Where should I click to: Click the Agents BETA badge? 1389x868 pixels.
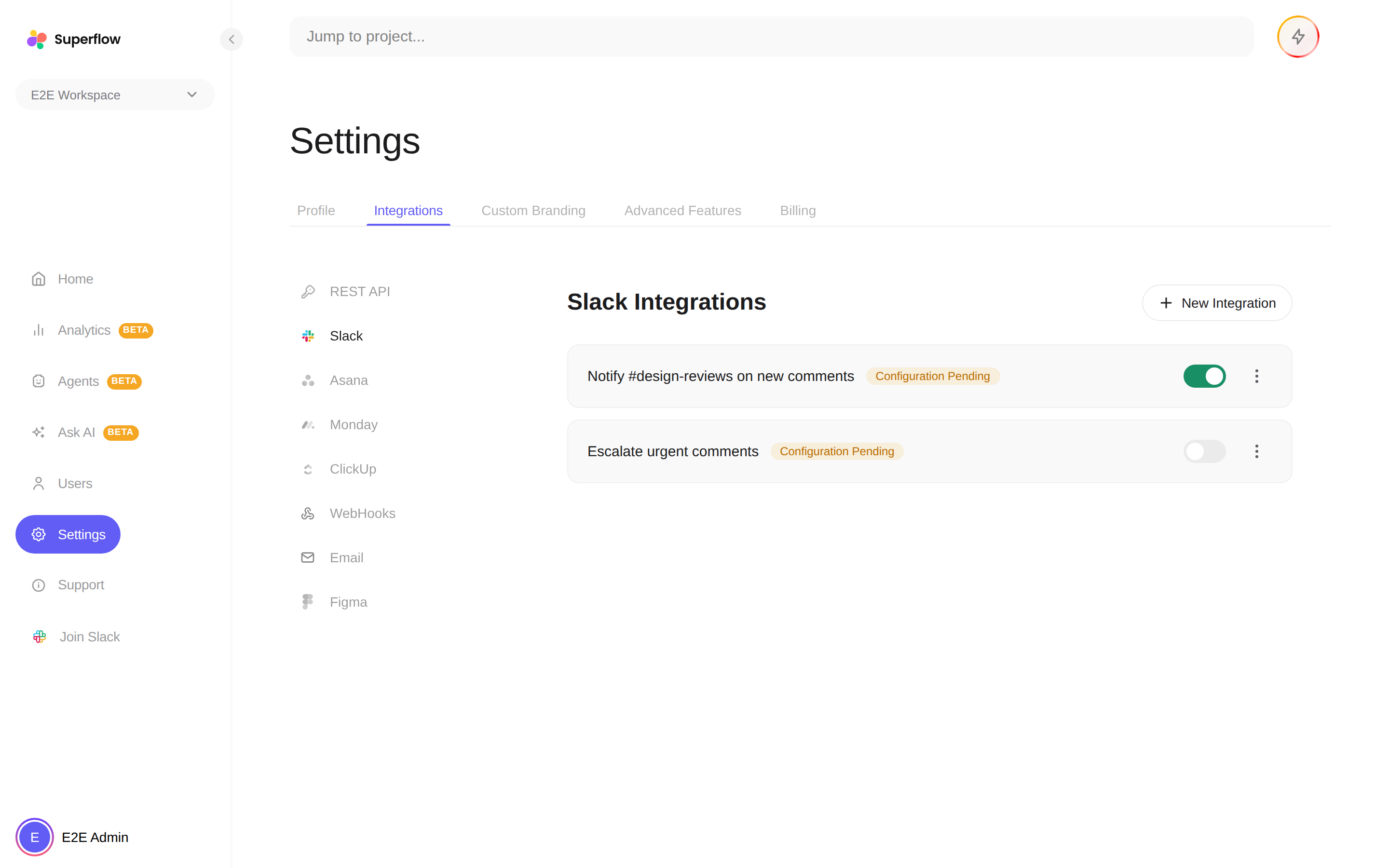[124, 381]
